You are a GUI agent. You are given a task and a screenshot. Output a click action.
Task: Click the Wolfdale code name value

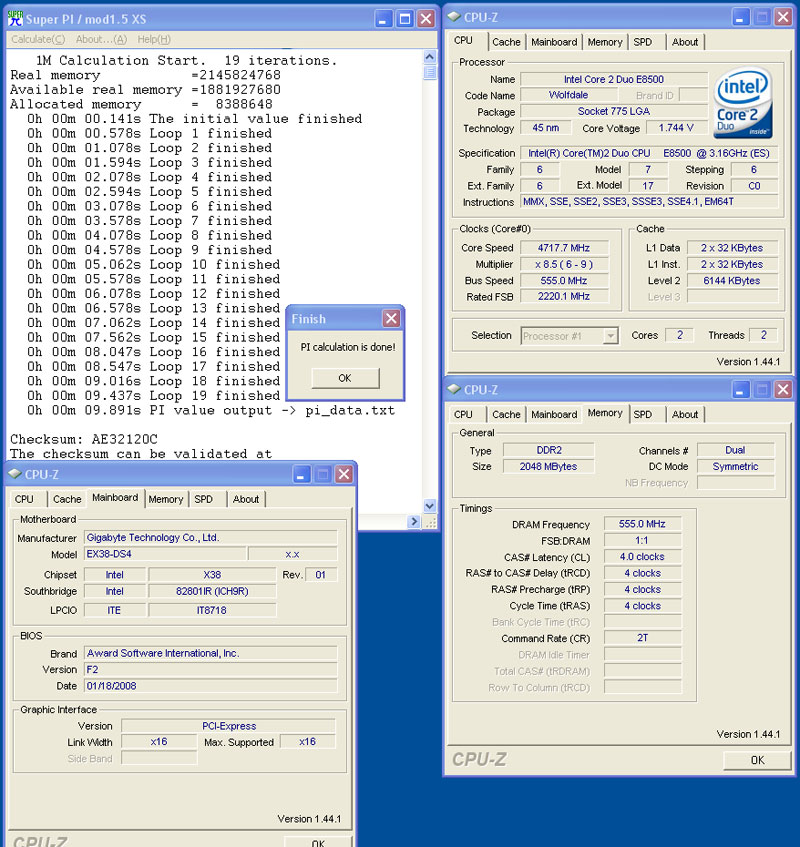click(x=568, y=95)
